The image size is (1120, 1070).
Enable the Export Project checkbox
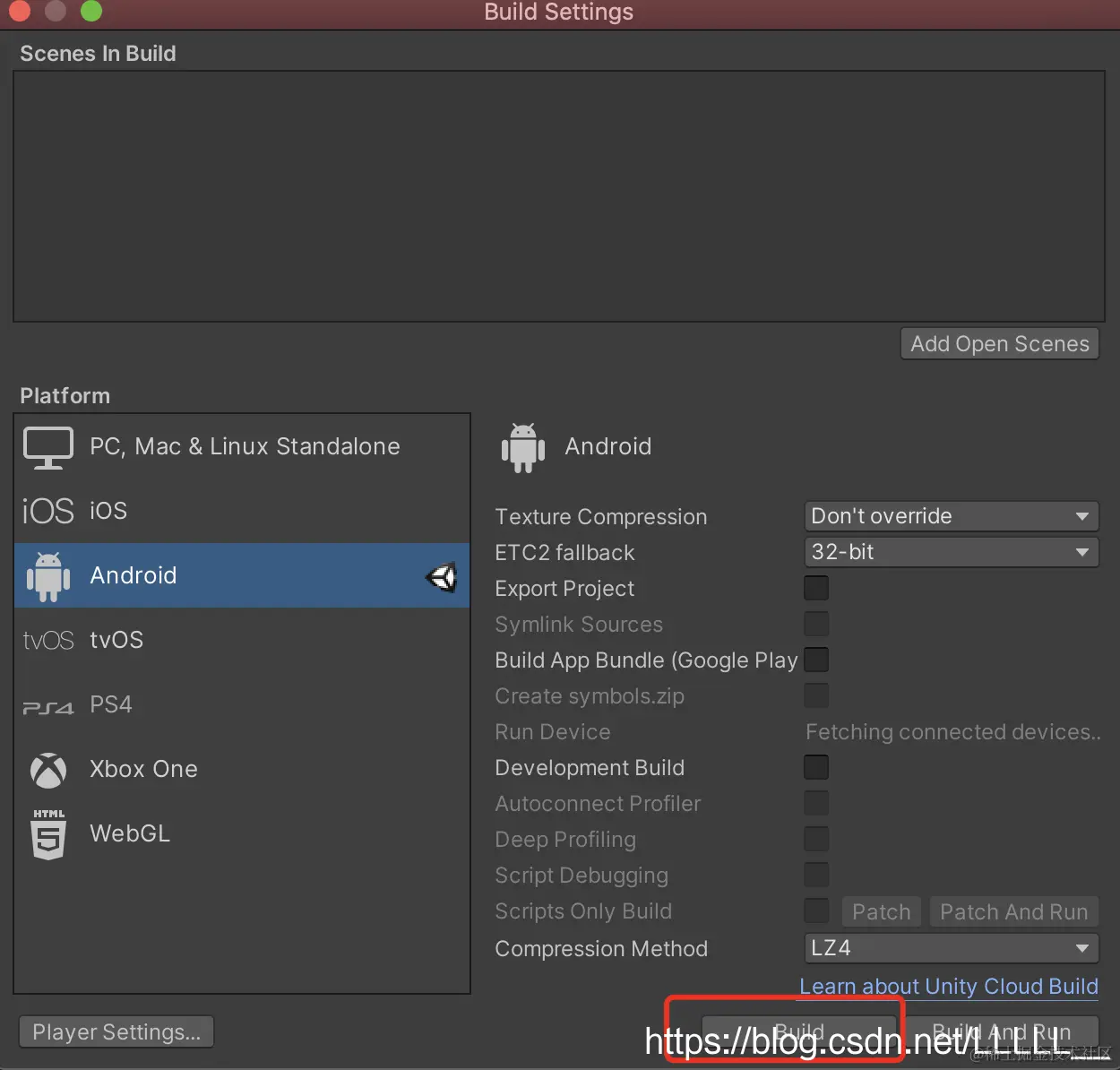tap(816, 588)
